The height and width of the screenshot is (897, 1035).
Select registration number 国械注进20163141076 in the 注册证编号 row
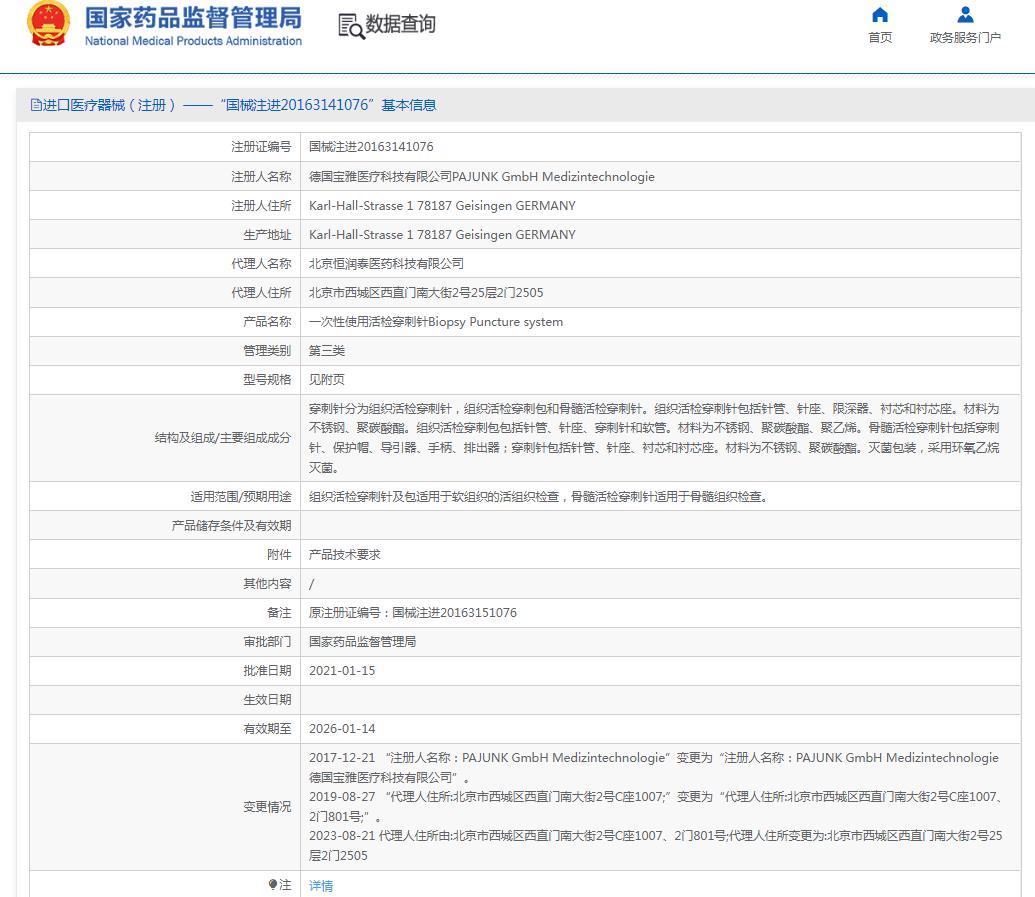point(371,147)
